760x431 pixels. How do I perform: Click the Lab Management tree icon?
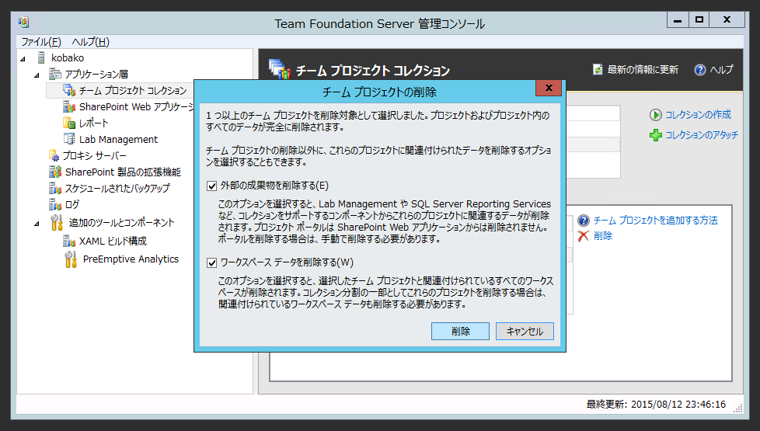tap(69, 139)
